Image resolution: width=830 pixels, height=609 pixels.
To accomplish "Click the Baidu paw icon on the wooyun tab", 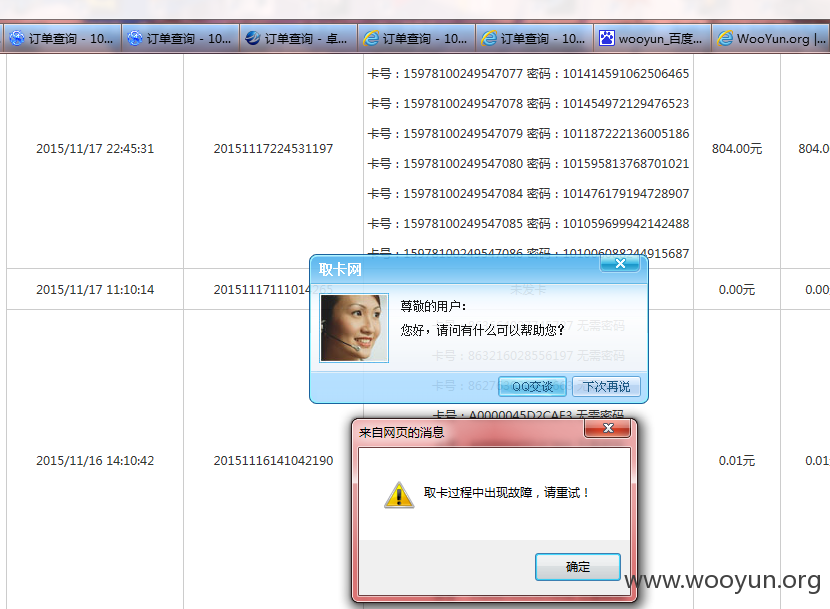I will (x=607, y=38).
